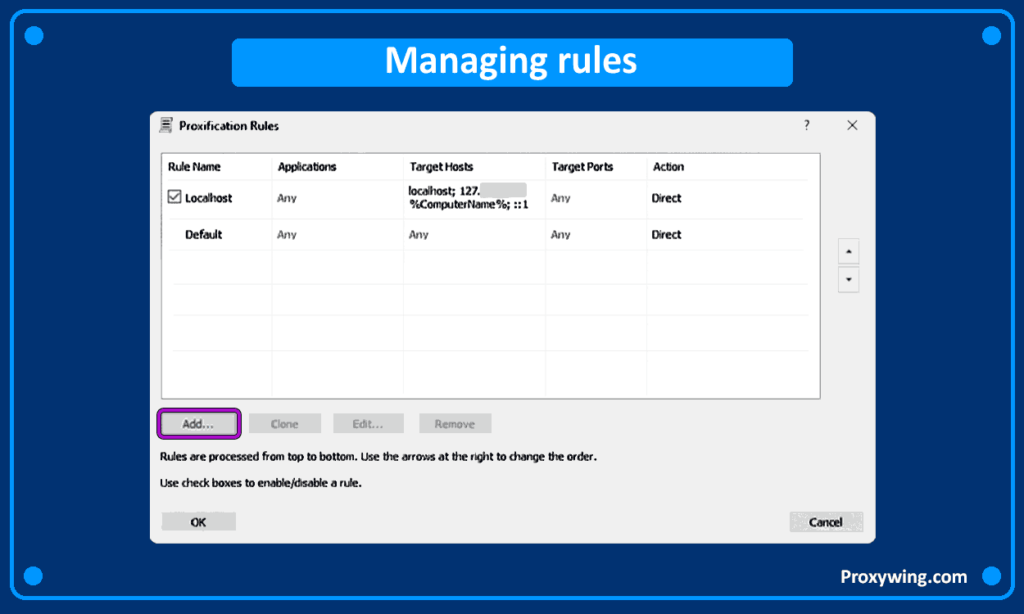Viewport: 1024px width, 614px height.
Task: Confirm with the OK button
Action: (198, 522)
